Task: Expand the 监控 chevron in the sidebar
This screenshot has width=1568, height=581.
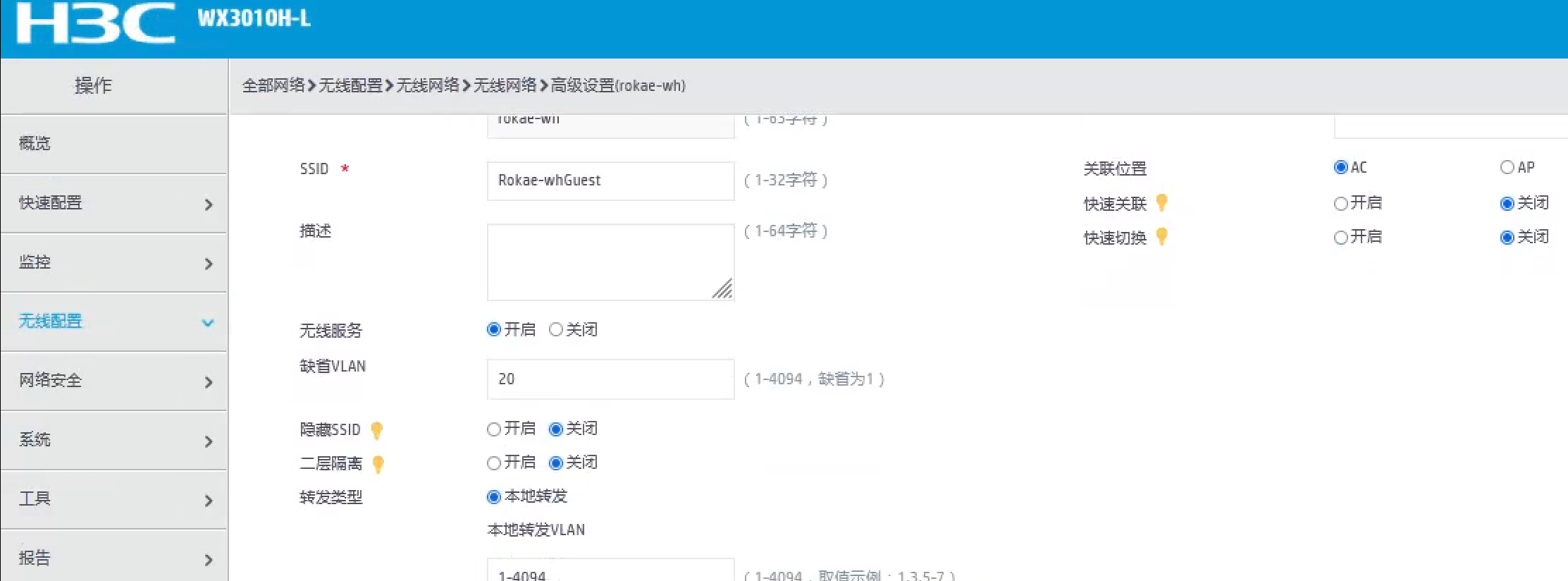Action: click(x=208, y=264)
